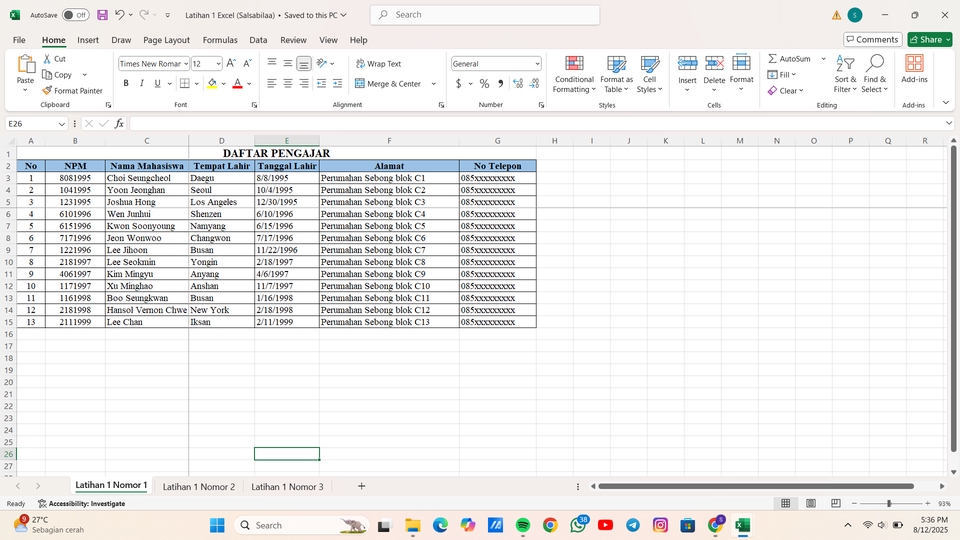Open the number format General dropdown
Image resolution: width=960 pixels, height=540 pixels.
[537, 64]
